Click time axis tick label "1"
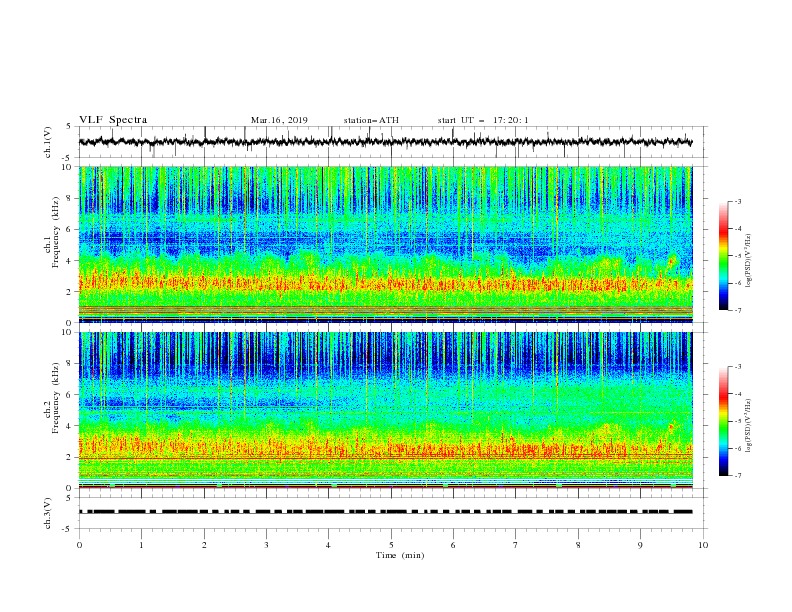 click(142, 545)
